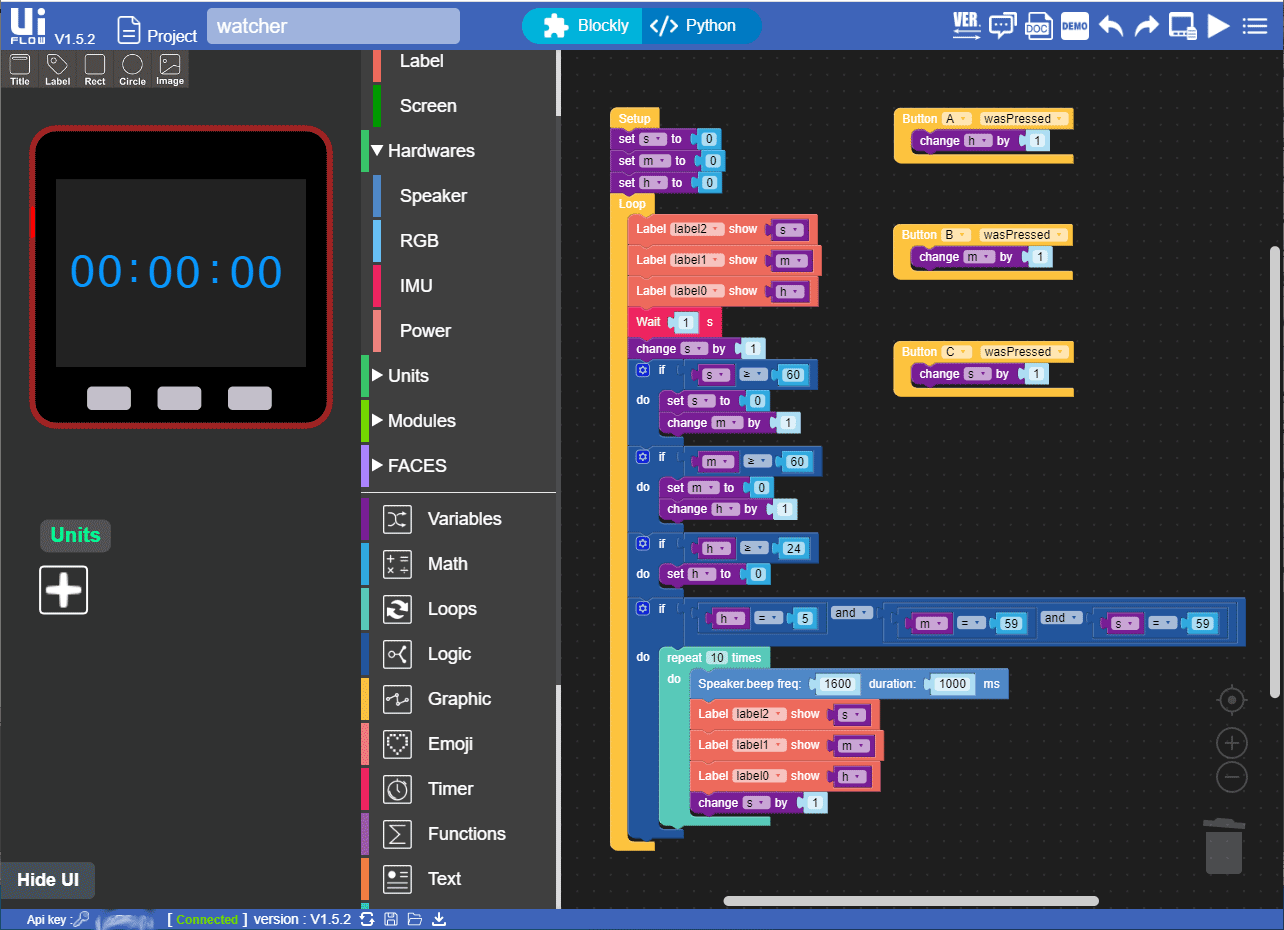Edit the 1600 frequency value

[x=837, y=684]
